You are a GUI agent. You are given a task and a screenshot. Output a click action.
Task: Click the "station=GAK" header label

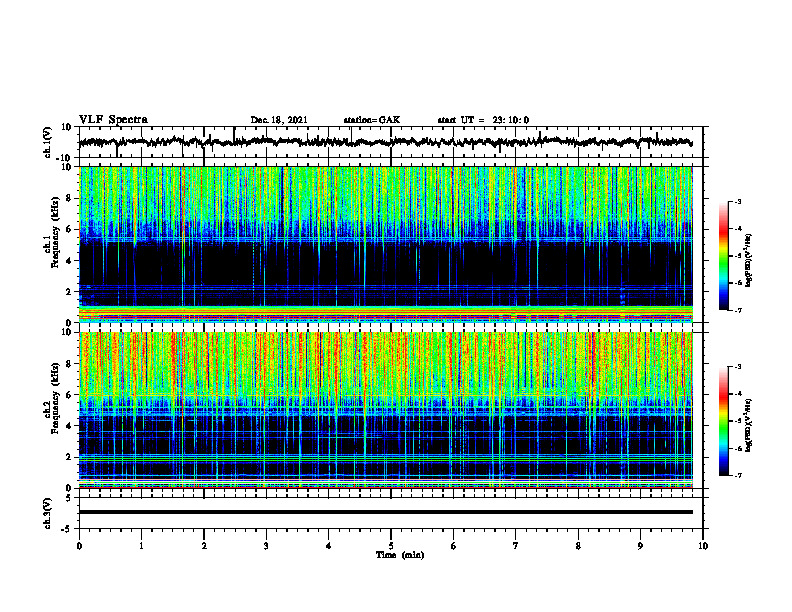tap(372, 120)
